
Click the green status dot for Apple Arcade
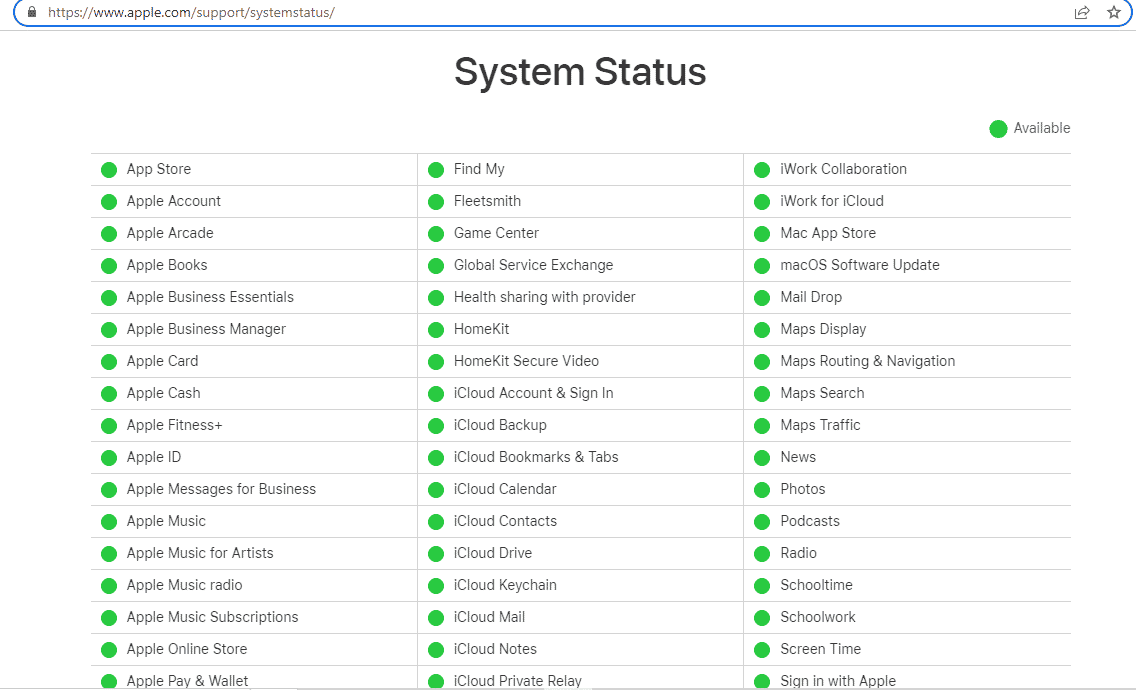click(x=109, y=234)
